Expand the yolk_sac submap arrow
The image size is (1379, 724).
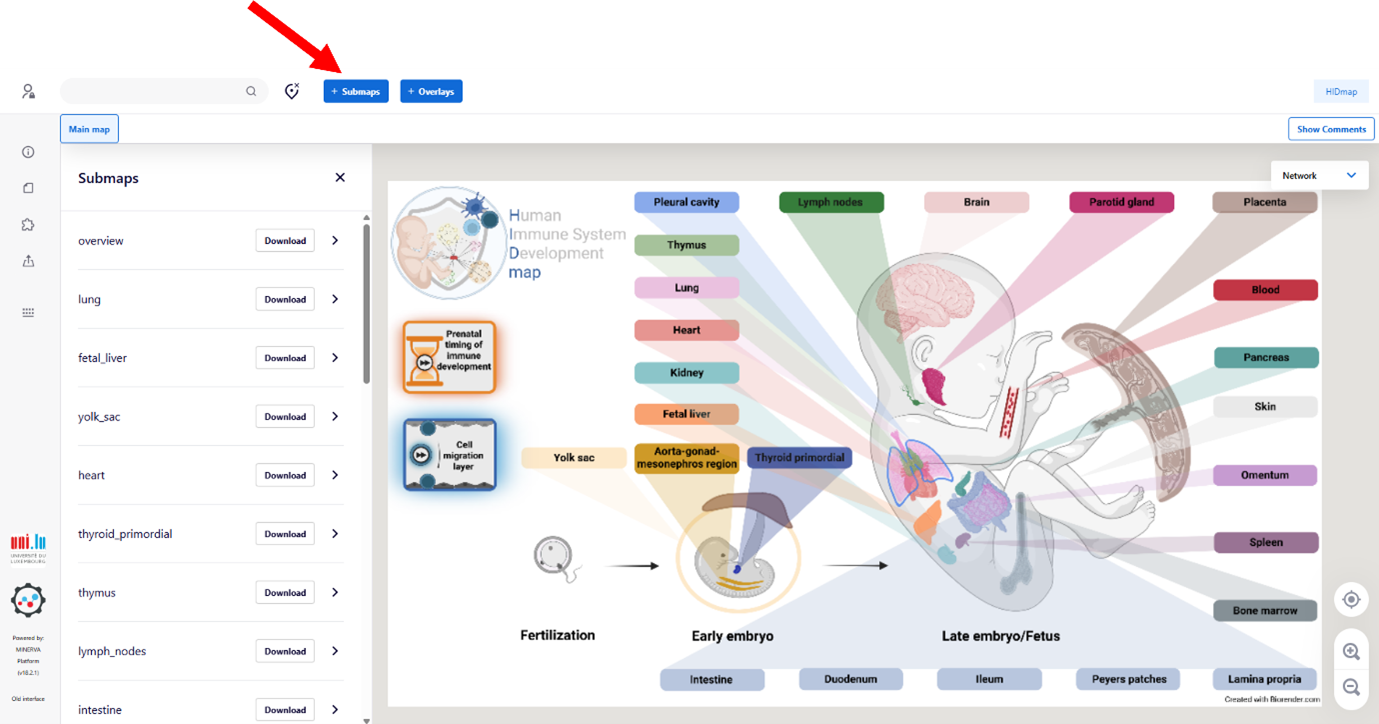(335, 416)
